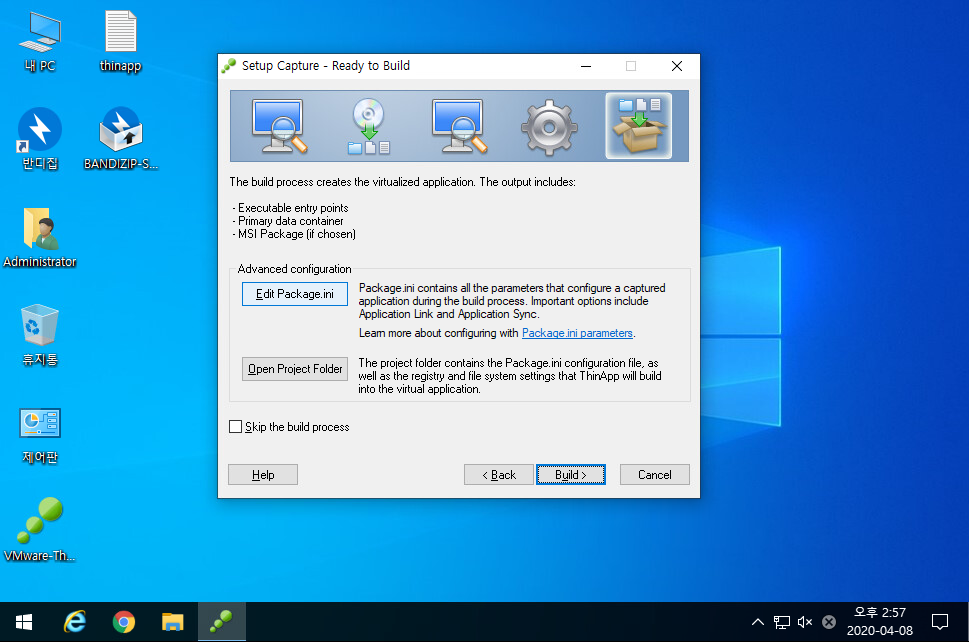Start the build with Build button
This screenshot has height=642, width=969.
tap(571, 475)
